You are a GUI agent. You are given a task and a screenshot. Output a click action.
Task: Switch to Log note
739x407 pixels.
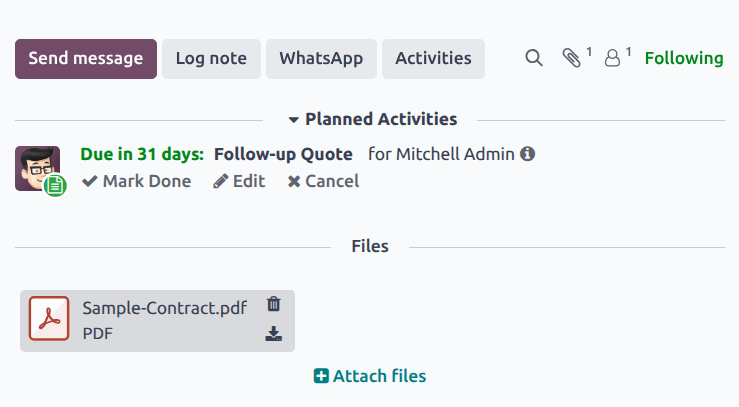211,58
